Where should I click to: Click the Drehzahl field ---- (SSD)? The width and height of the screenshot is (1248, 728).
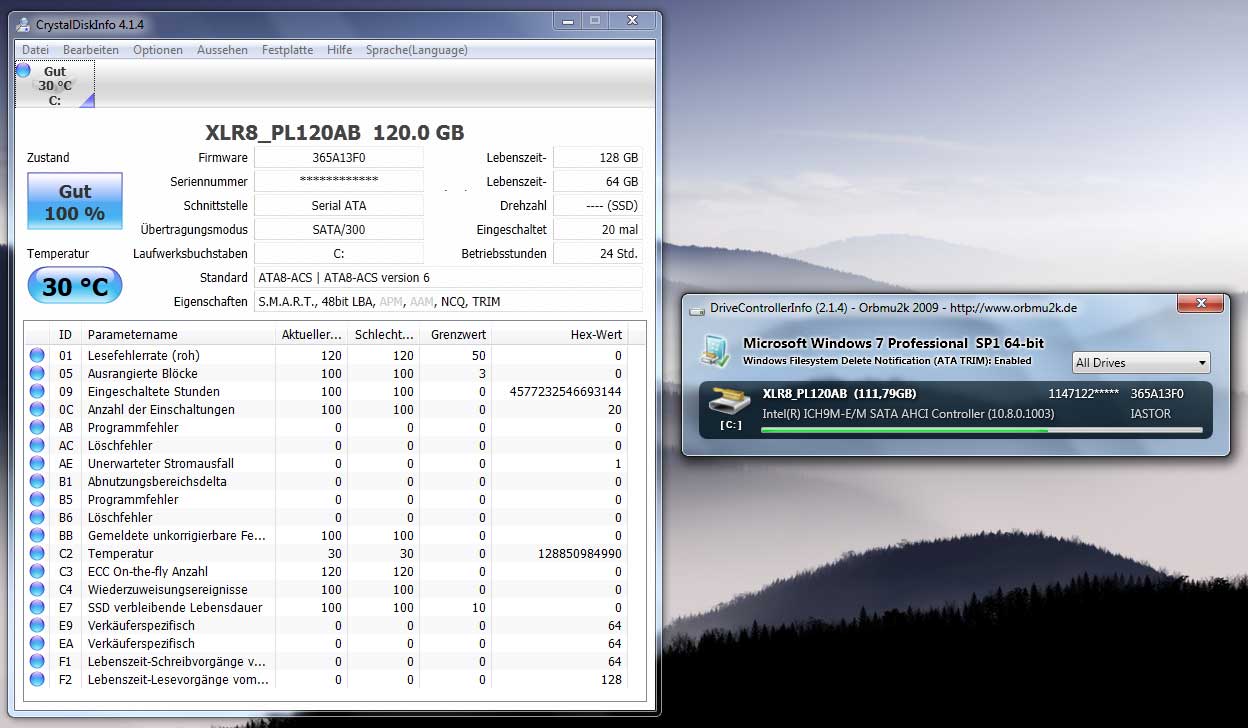coord(598,205)
